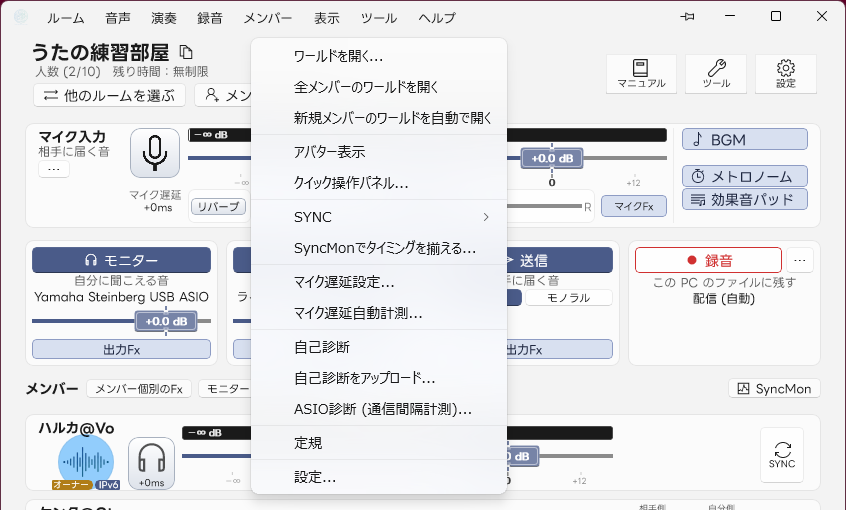Open the SyncMon panel button
The image size is (846, 510).
(x=774, y=389)
